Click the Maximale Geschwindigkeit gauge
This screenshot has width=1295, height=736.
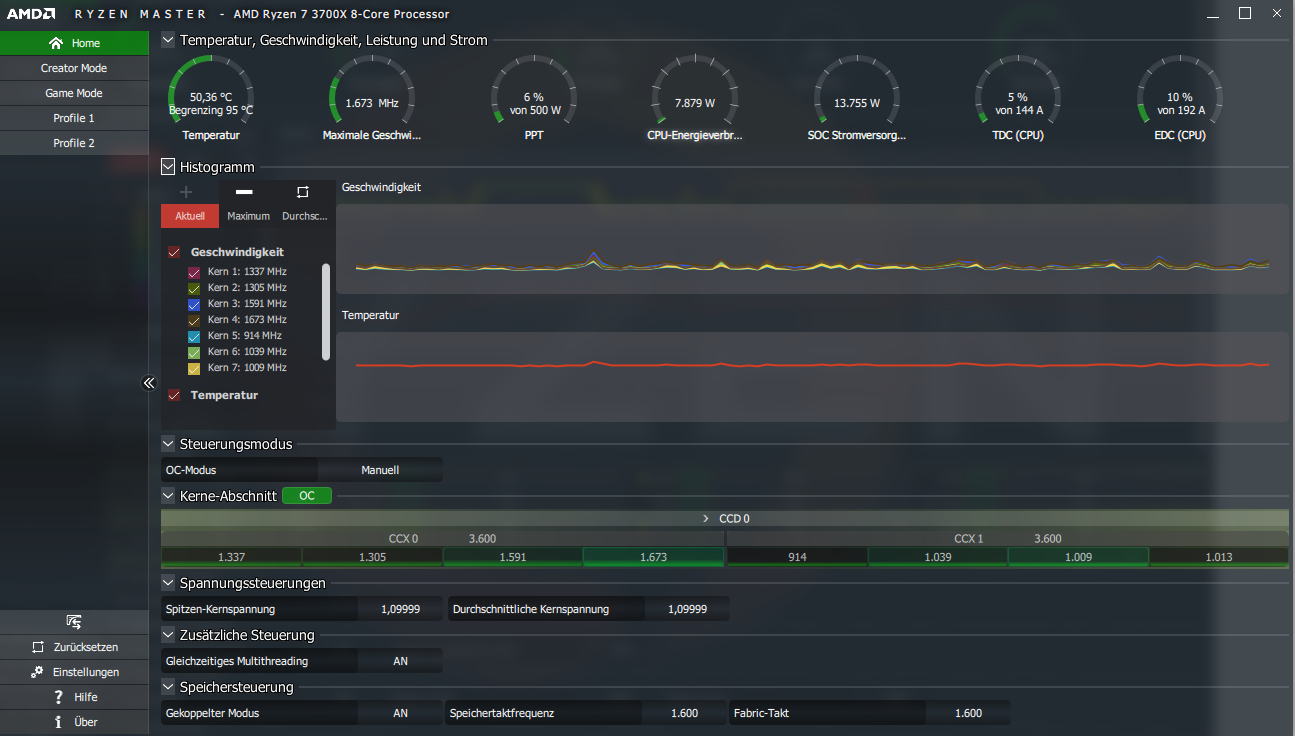point(372,90)
